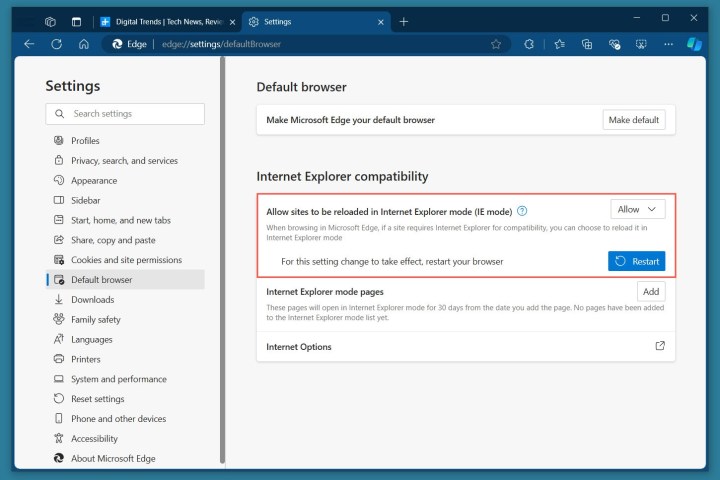Go to the browser home page

pyautogui.click(x=84, y=44)
